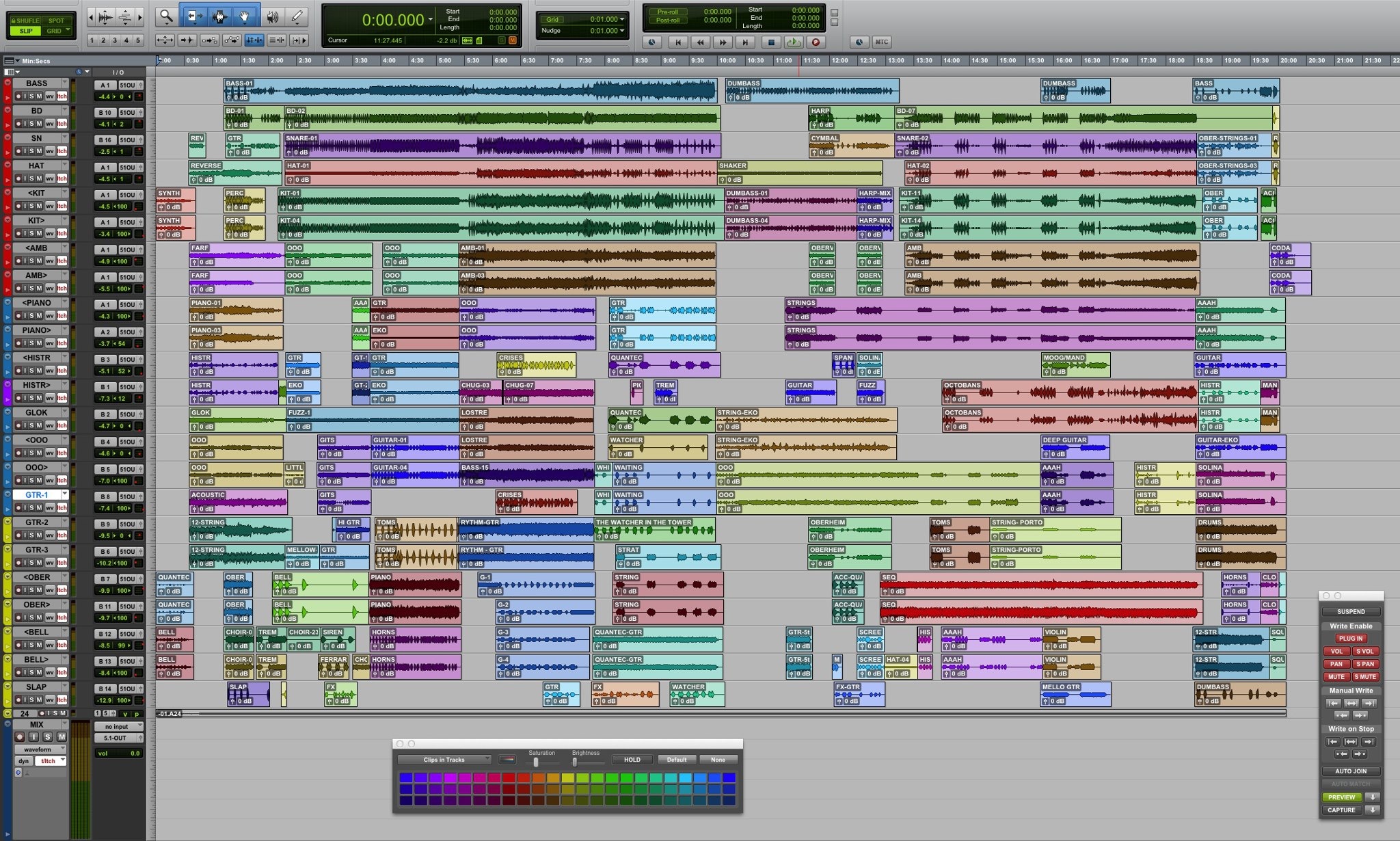Click zoom preset button 3
Viewport: 1400px width, 841px height.
click(115, 40)
